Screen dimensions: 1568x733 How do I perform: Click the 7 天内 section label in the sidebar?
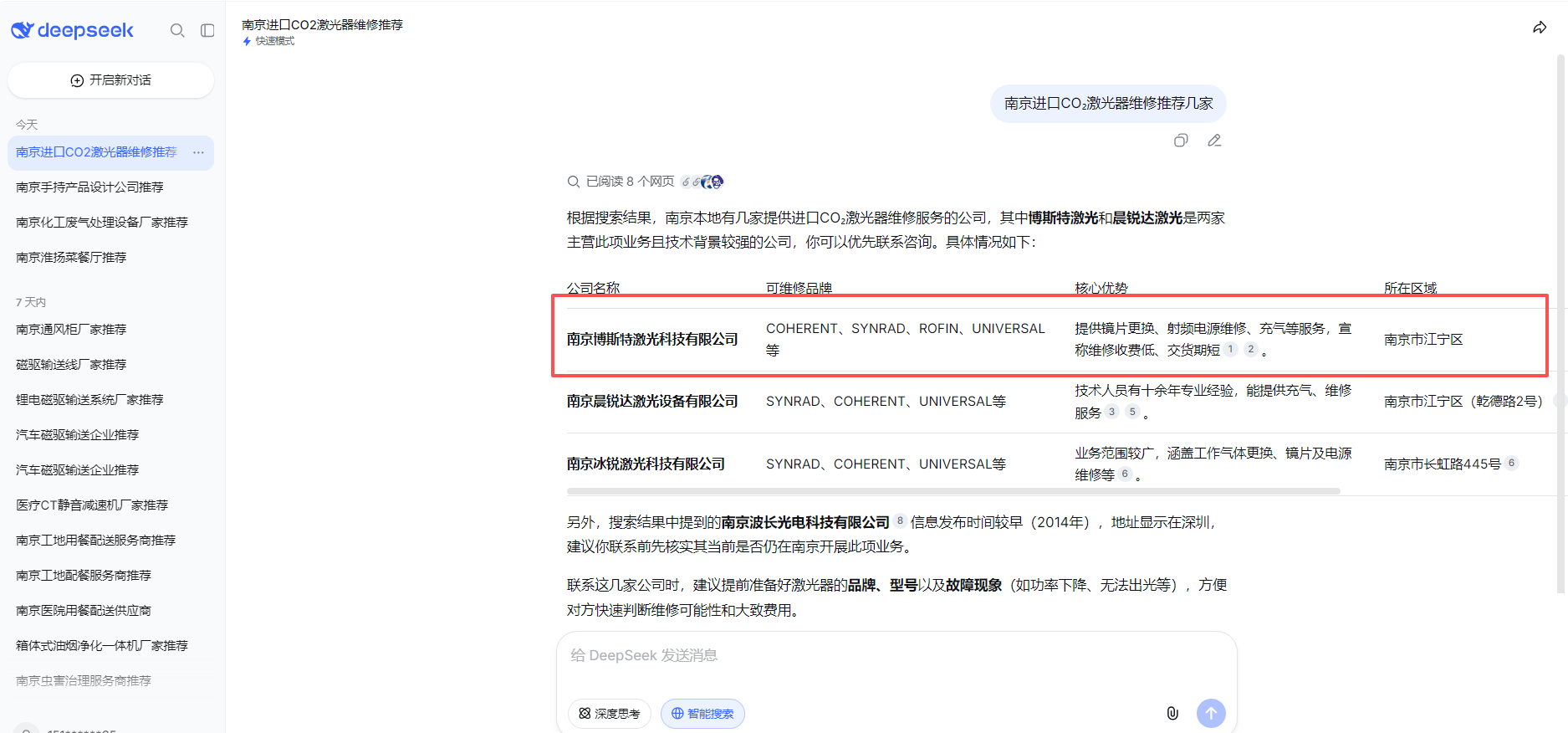[x=31, y=302]
